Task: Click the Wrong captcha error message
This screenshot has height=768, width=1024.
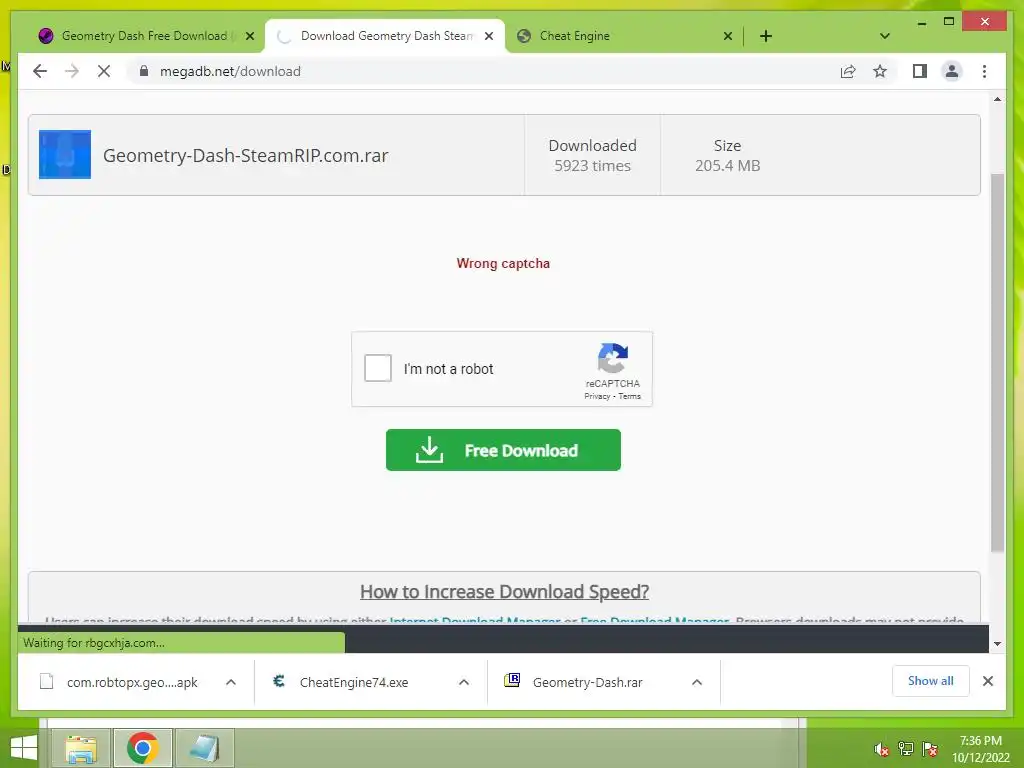Action: 503,263
